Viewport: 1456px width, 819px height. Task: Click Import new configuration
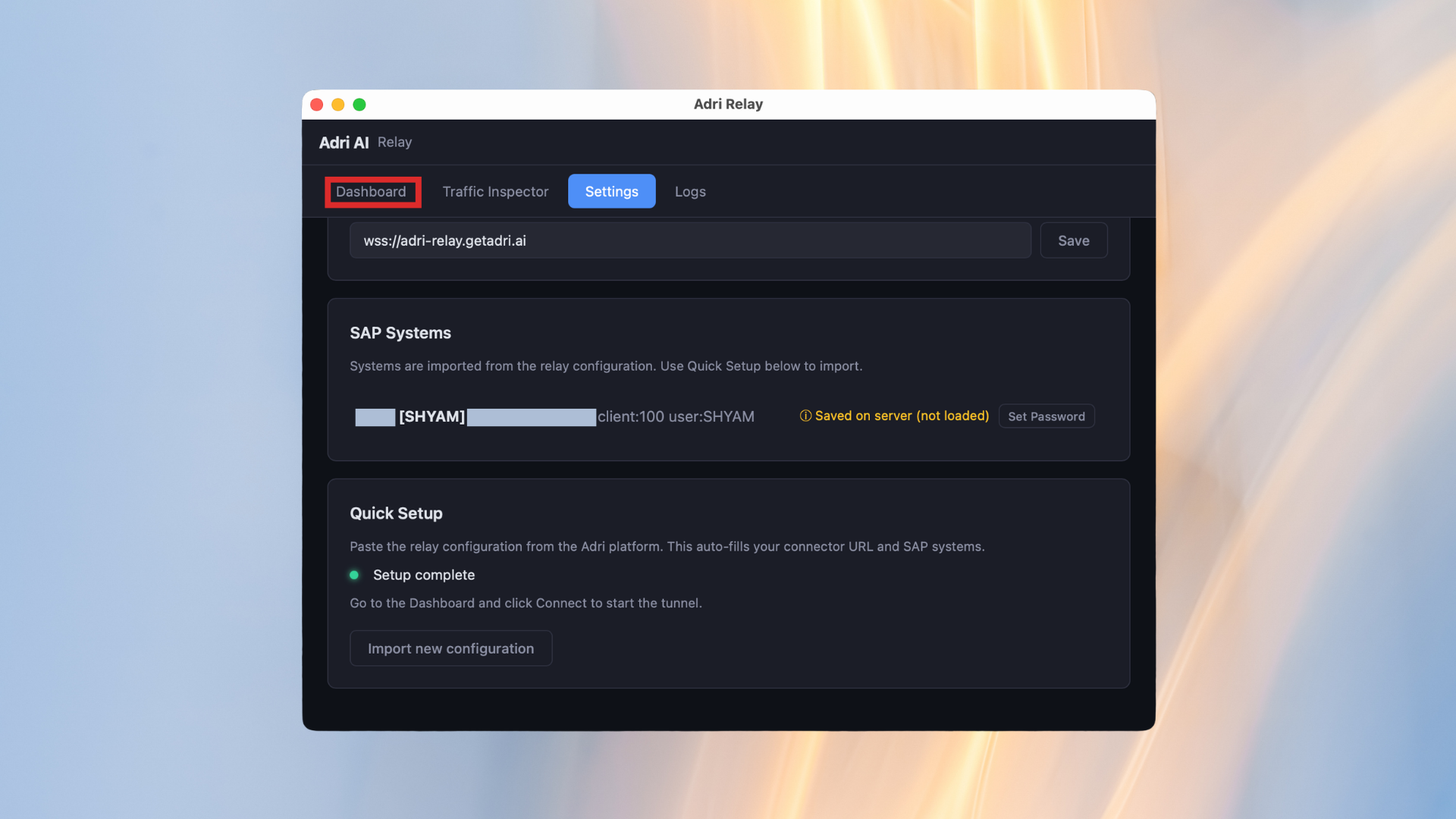click(450, 648)
